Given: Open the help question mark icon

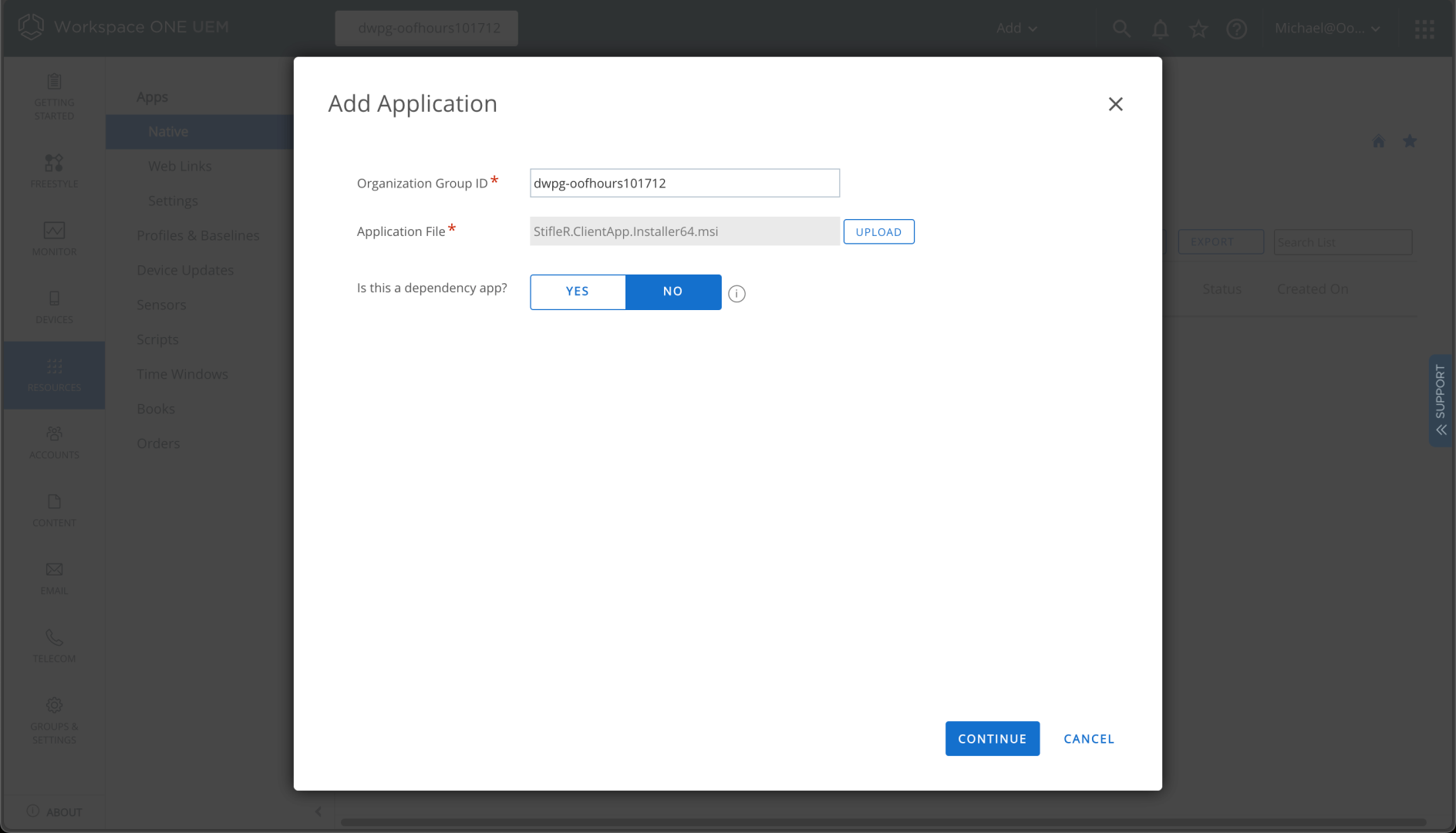Looking at the screenshot, I should click(x=1236, y=29).
